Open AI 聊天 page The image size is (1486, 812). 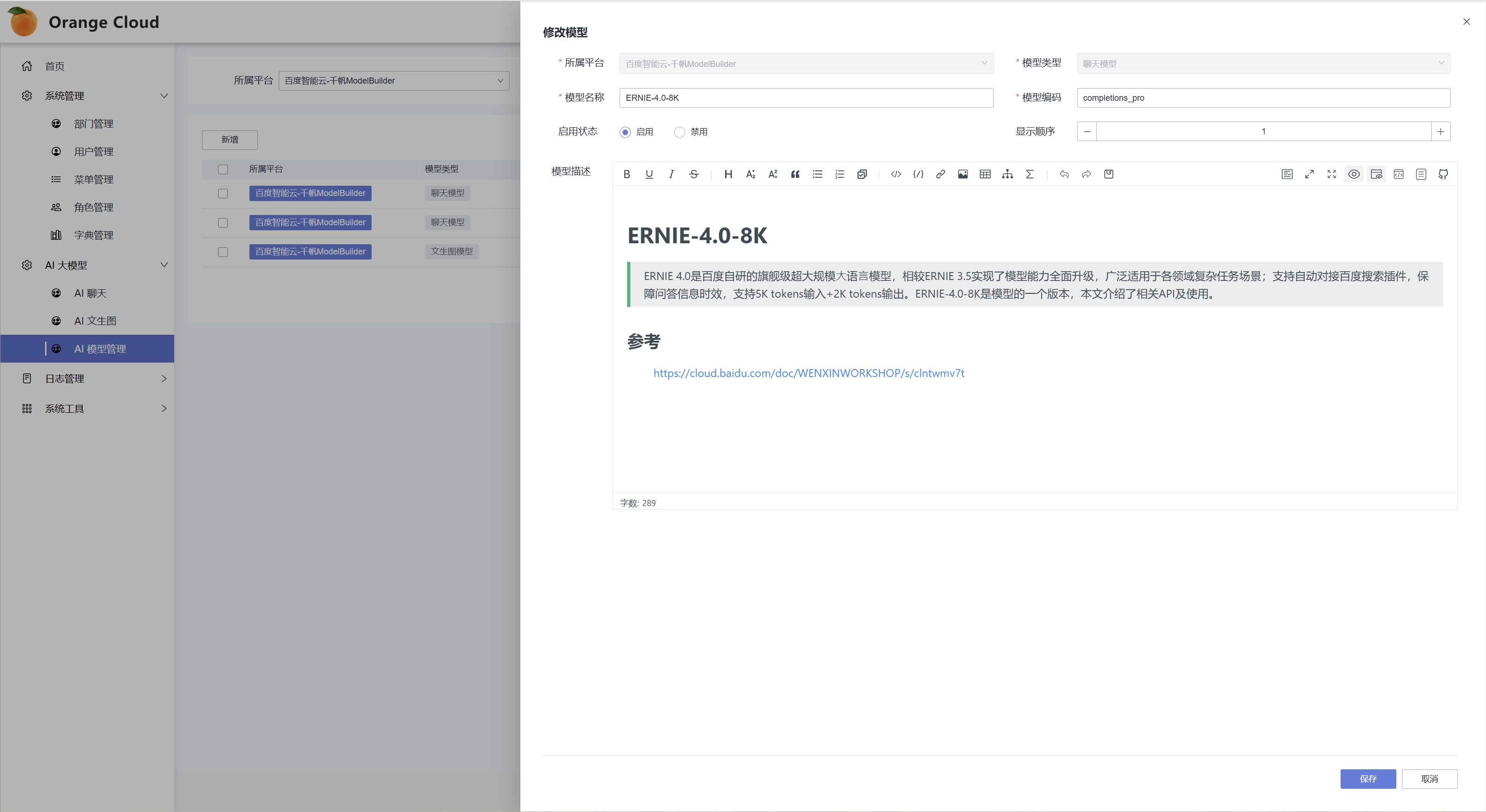(88, 293)
